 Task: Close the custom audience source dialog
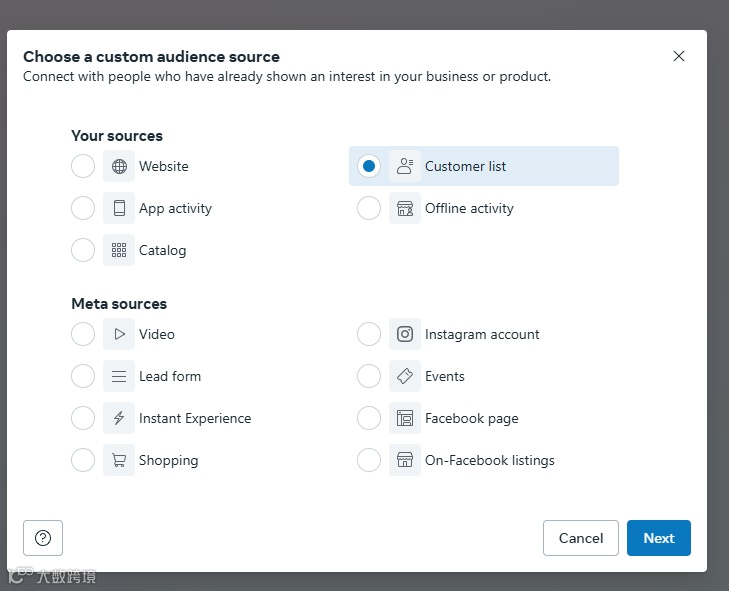click(679, 56)
